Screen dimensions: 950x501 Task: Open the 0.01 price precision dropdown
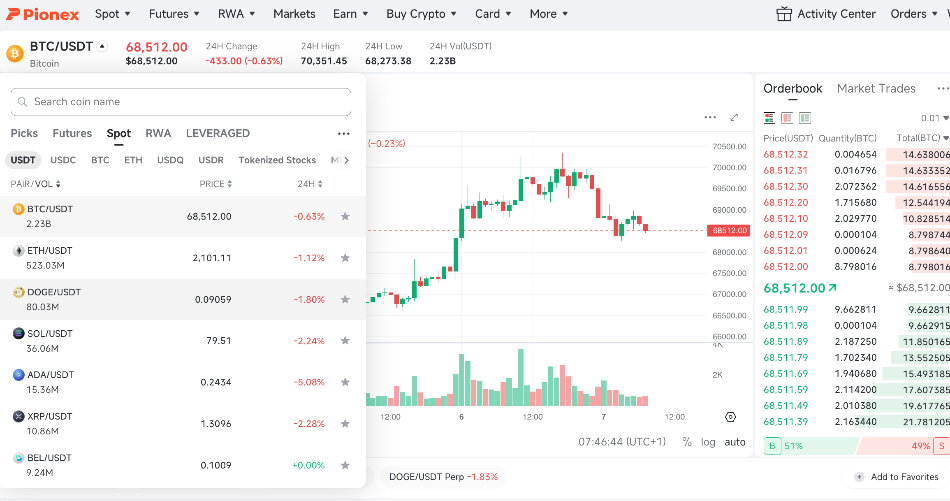[934, 118]
